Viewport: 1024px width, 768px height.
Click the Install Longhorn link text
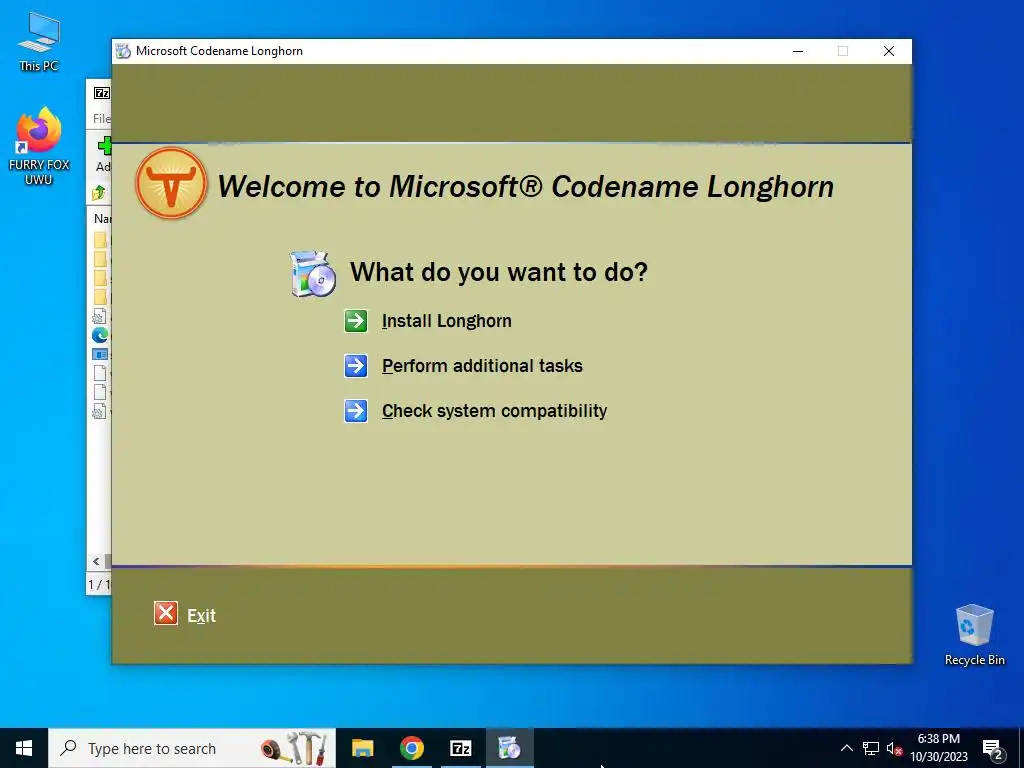pyautogui.click(x=447, y=321)
